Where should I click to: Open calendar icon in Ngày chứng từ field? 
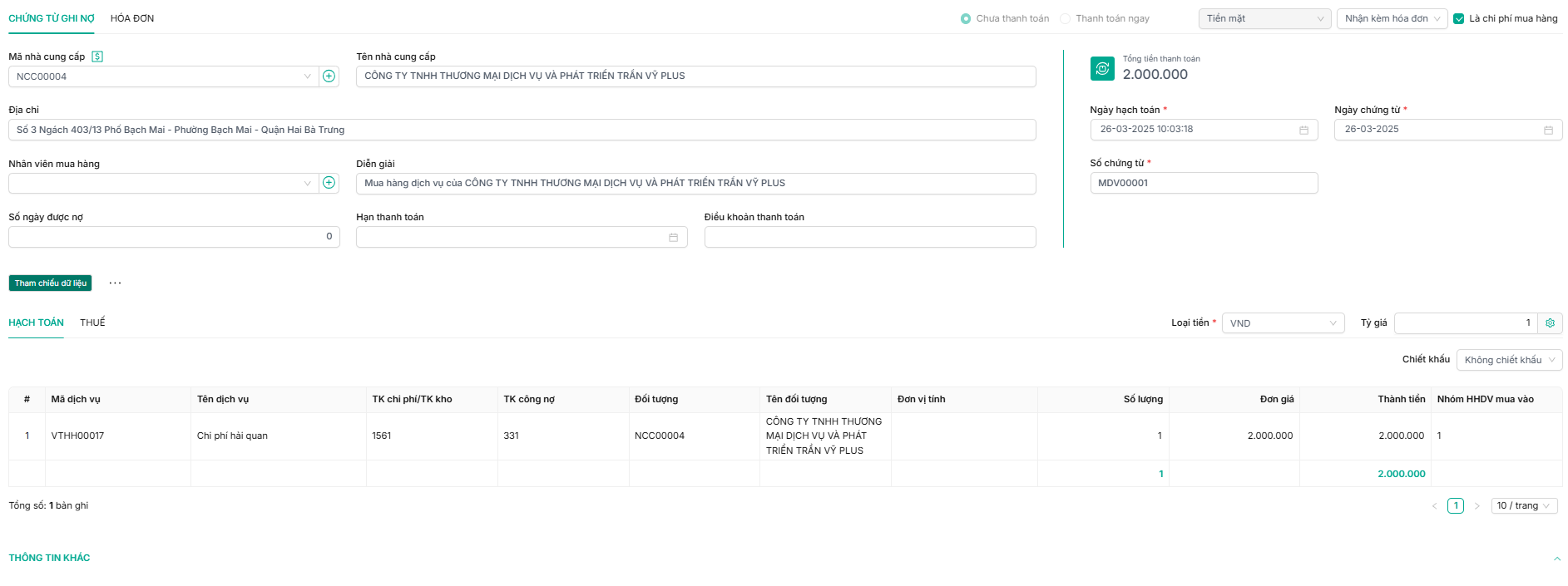1548,130
